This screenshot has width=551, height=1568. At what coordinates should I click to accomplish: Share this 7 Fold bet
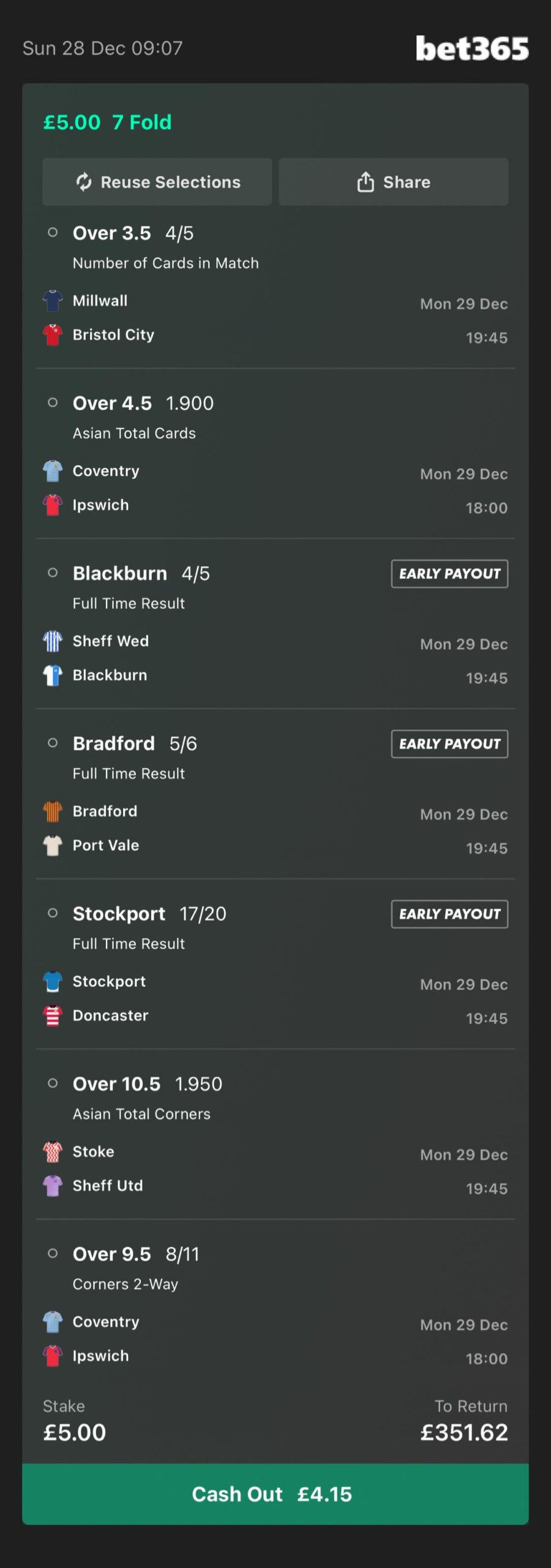tap(394, 182)
